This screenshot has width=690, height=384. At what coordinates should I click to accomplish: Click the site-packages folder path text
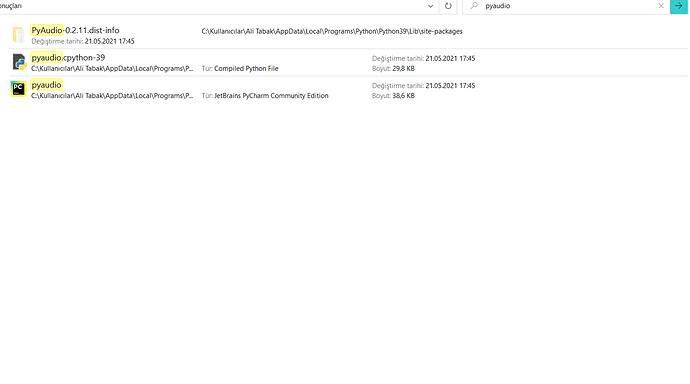(332, 31)
